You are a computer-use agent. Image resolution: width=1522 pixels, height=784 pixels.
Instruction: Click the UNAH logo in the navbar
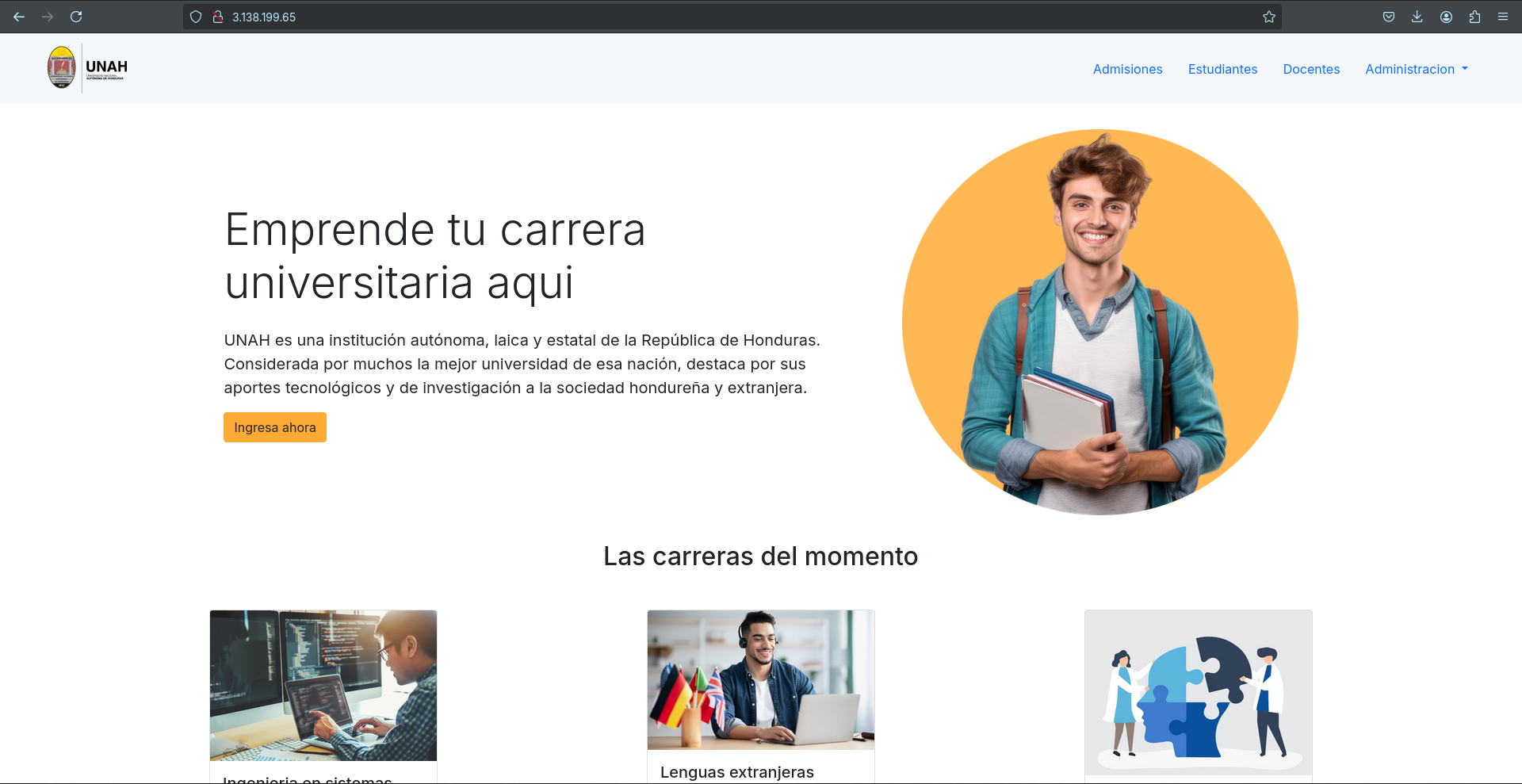pyautogui.click(x=87, y=68)
